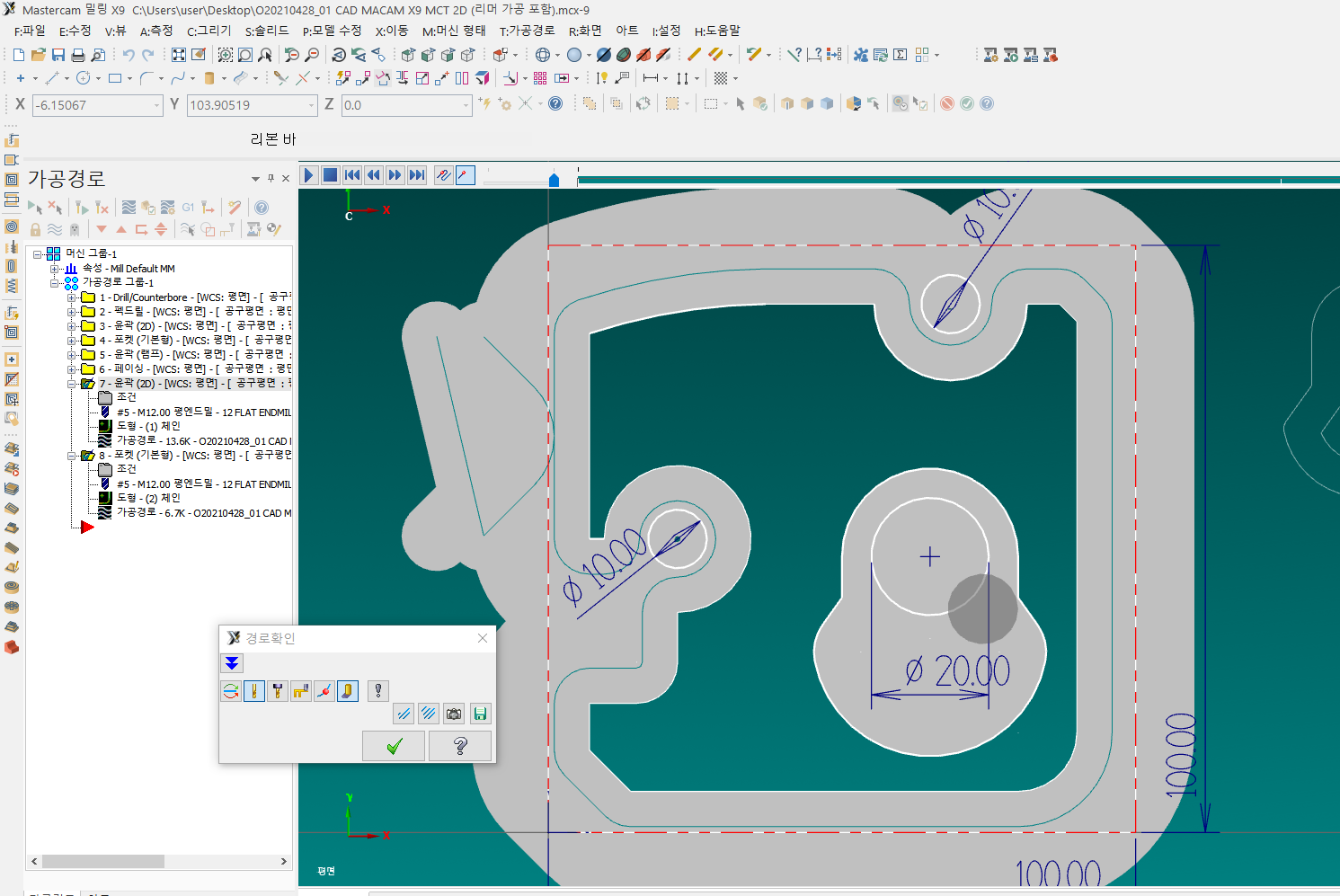Toggle the run mode button in playback bar

pos(465,175)
